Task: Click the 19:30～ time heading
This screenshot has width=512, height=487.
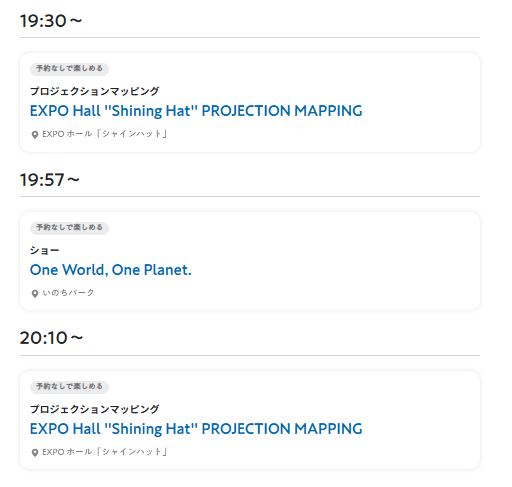Action: (51, 21)
